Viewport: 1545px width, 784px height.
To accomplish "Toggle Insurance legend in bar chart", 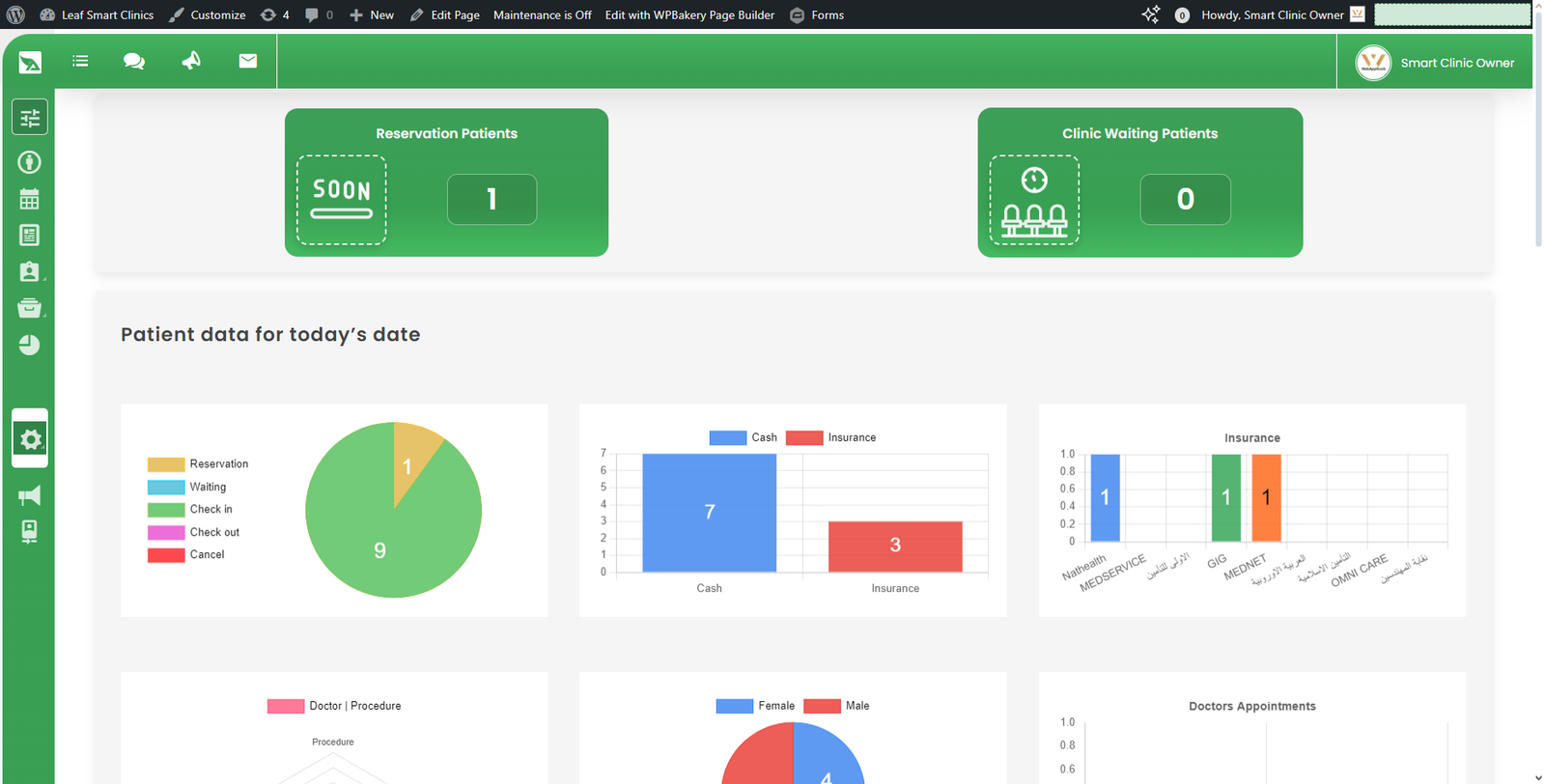I will coord(830,437).
